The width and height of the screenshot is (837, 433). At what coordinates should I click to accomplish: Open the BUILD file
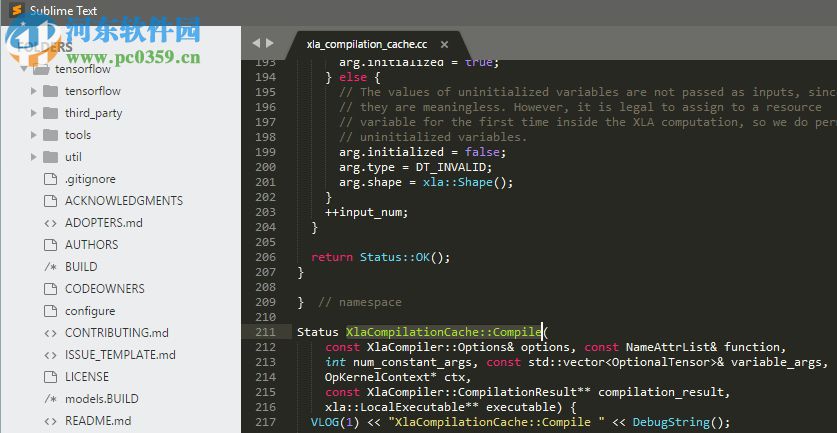tap(81, 266)
